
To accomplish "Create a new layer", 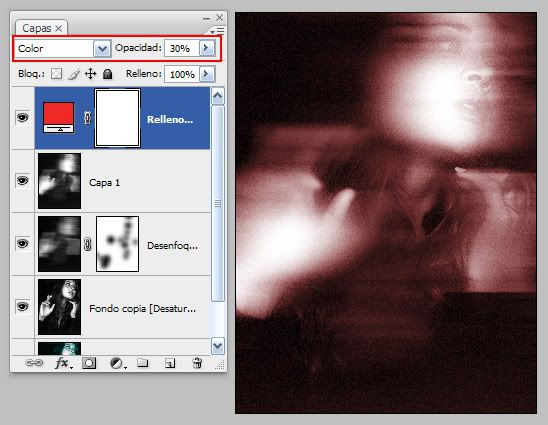I will 170,363.
